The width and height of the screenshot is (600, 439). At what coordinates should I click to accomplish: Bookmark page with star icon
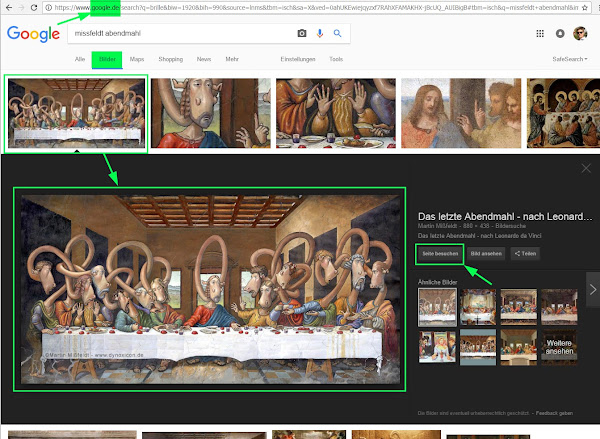pyautogui.click(x=585, y=8)
